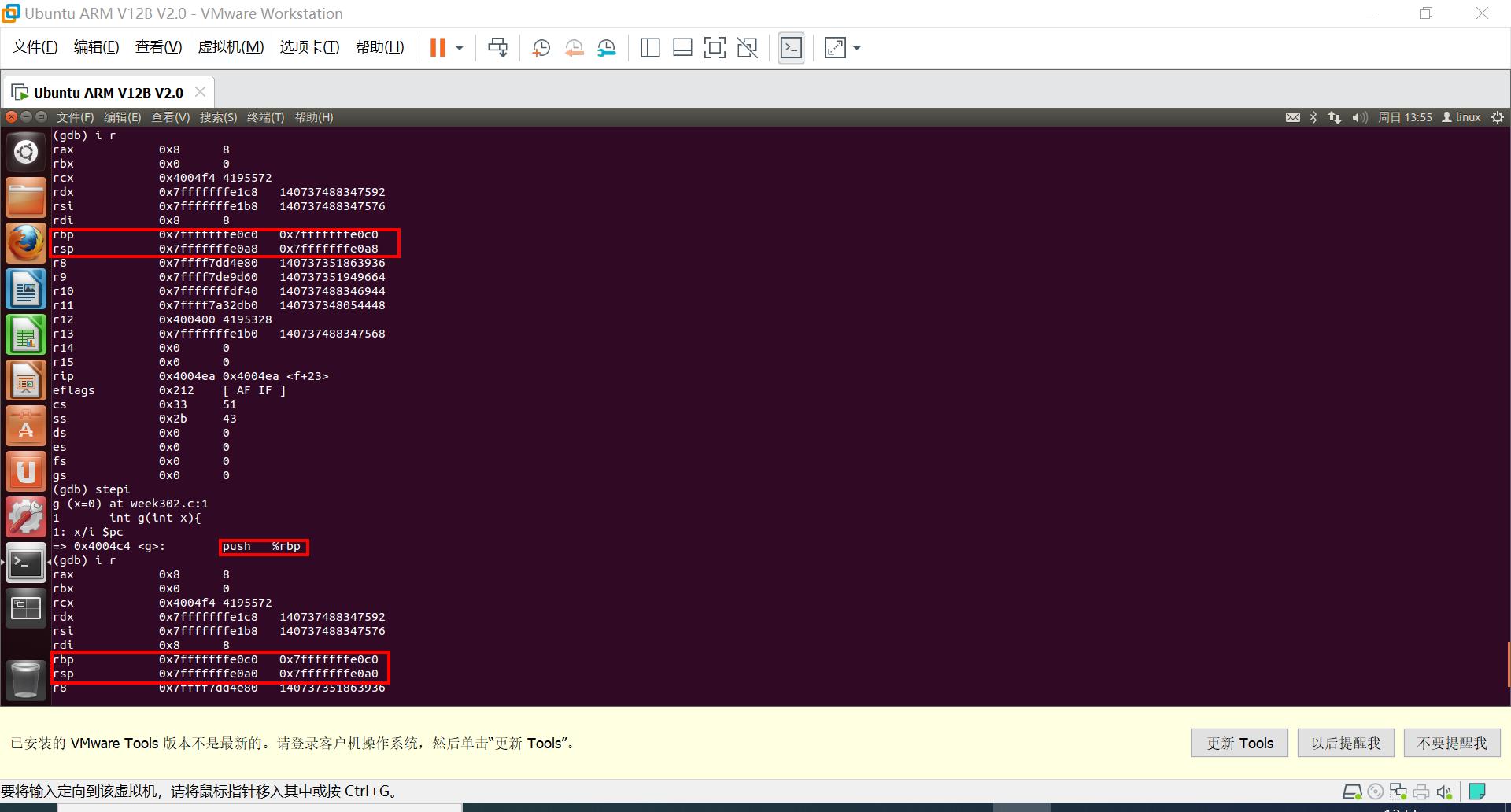Open Ubuntu Dash home from launcher

click(26, 152)
